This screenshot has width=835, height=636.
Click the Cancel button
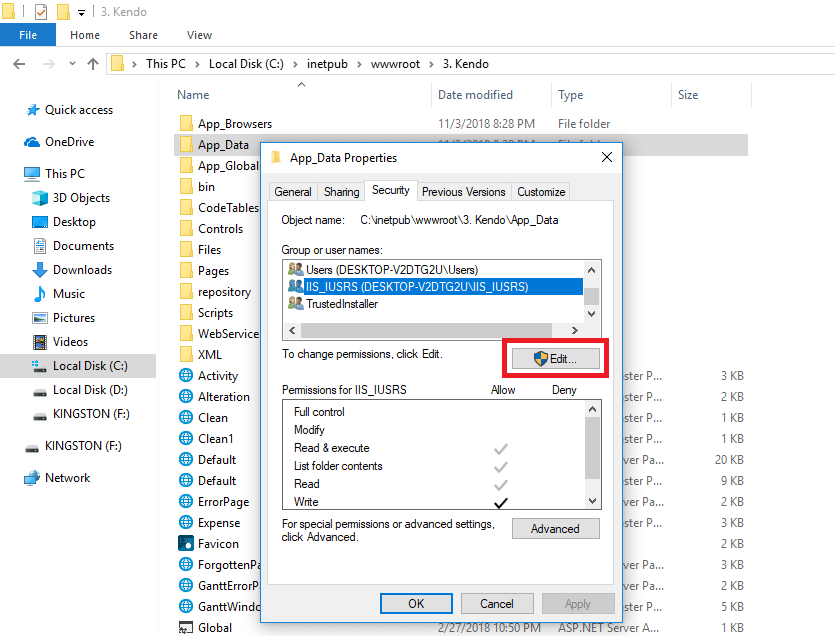[x=497, y=604]
